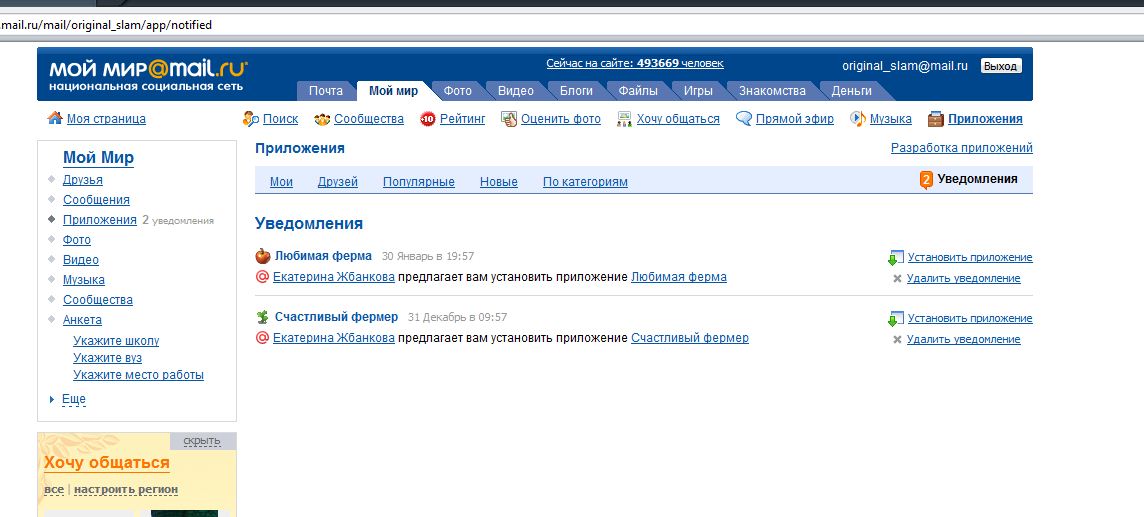
Task: Browse applications По категориям
Action: pyautogui.click(x=585, y=182)
